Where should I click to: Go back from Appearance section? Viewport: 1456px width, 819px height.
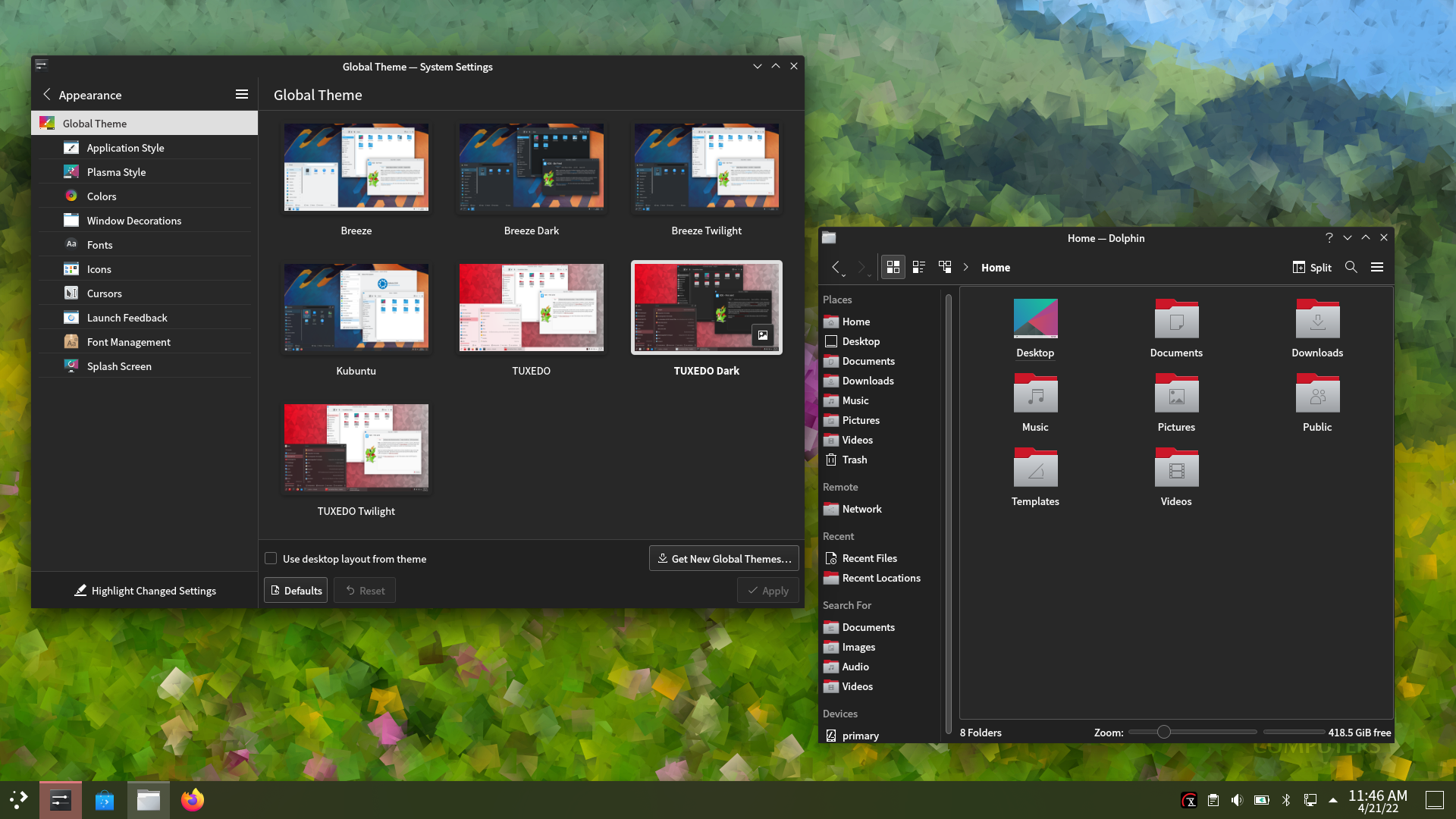[x=47, y=94]
